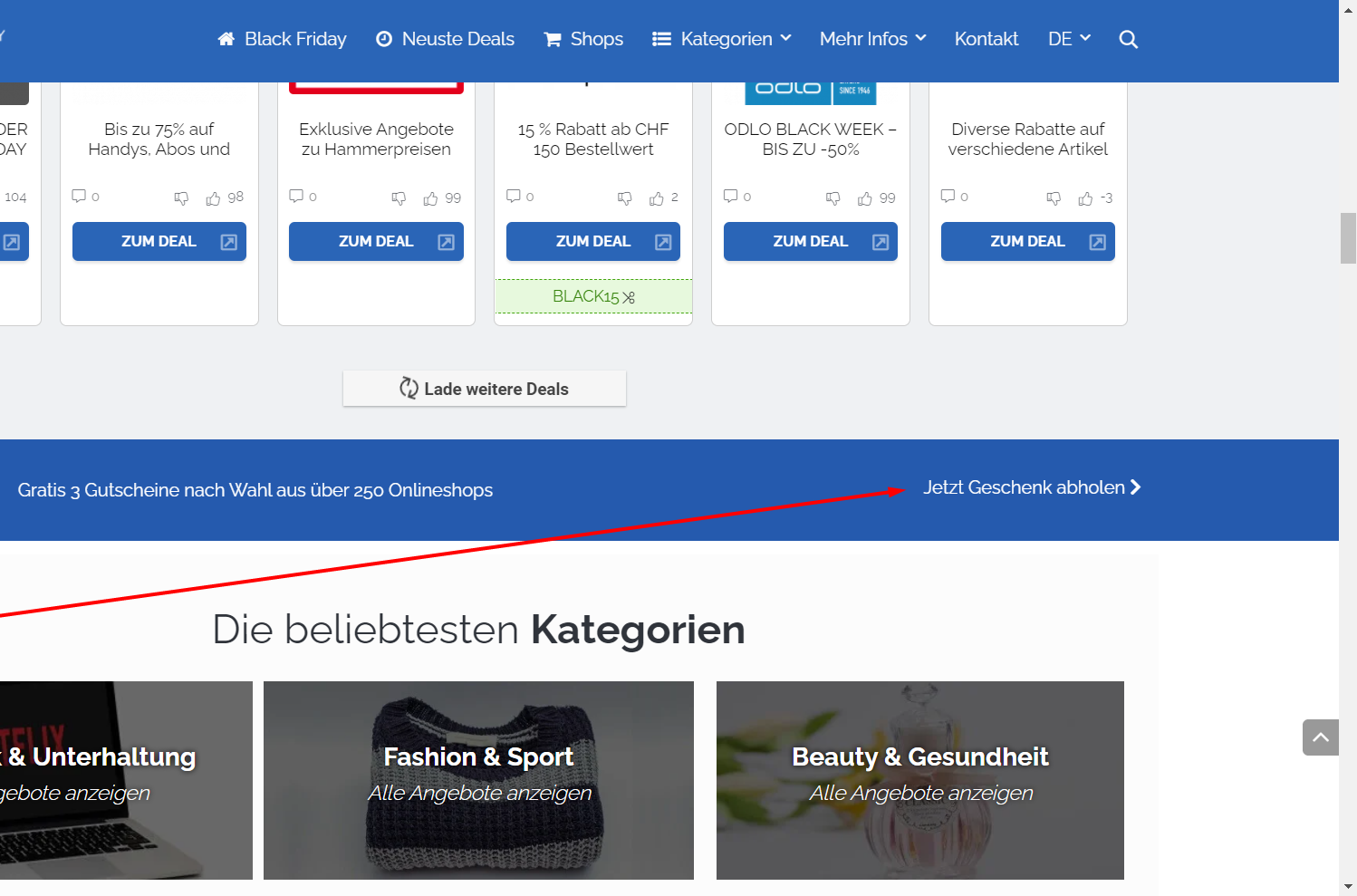Image resolution: width=1357 pixels, height=896 pixels.
Task: Click back-to-top arrow button
Action: (1320, 737)
